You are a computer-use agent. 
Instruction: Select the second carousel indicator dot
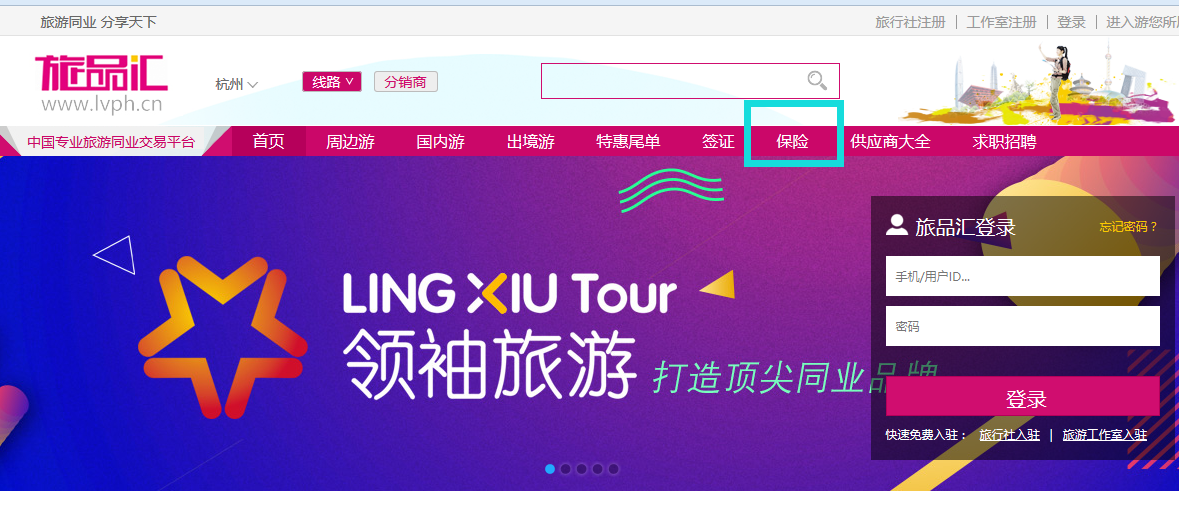coord(565,468)
